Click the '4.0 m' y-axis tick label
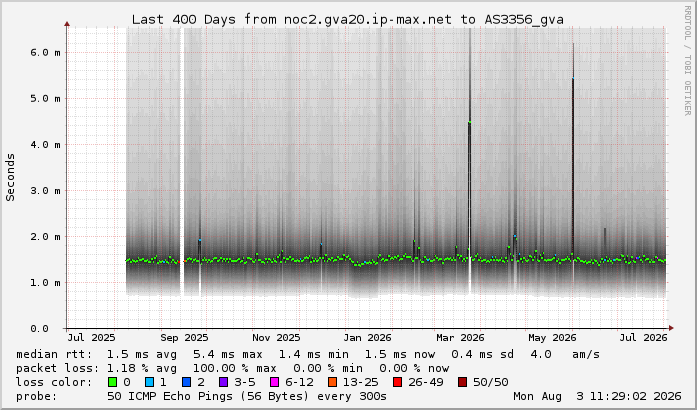The image size is (697, 410). (45, 145)
